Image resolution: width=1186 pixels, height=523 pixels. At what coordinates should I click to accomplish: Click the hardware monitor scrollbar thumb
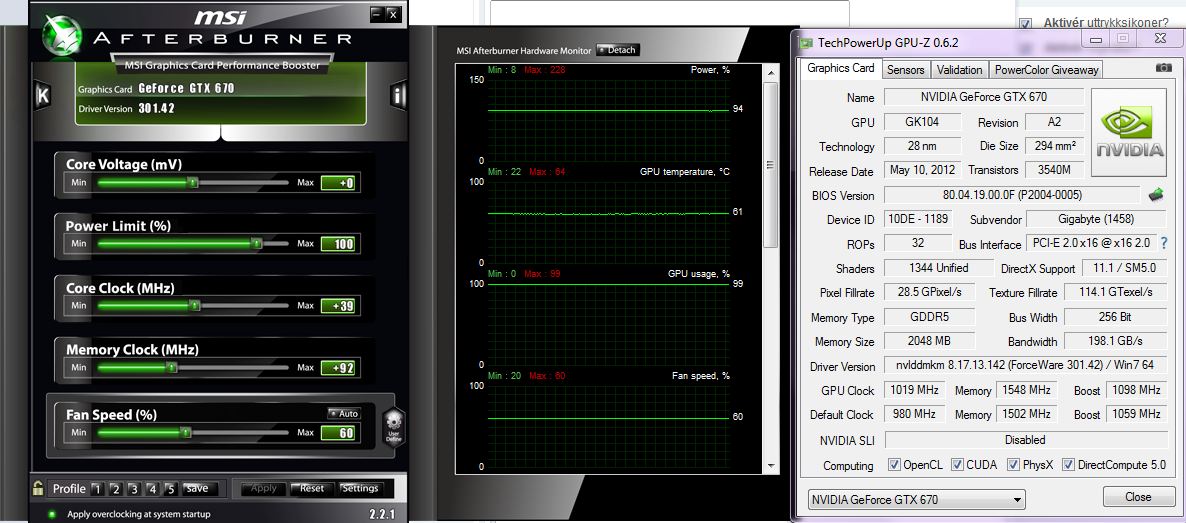coord(771,165)
